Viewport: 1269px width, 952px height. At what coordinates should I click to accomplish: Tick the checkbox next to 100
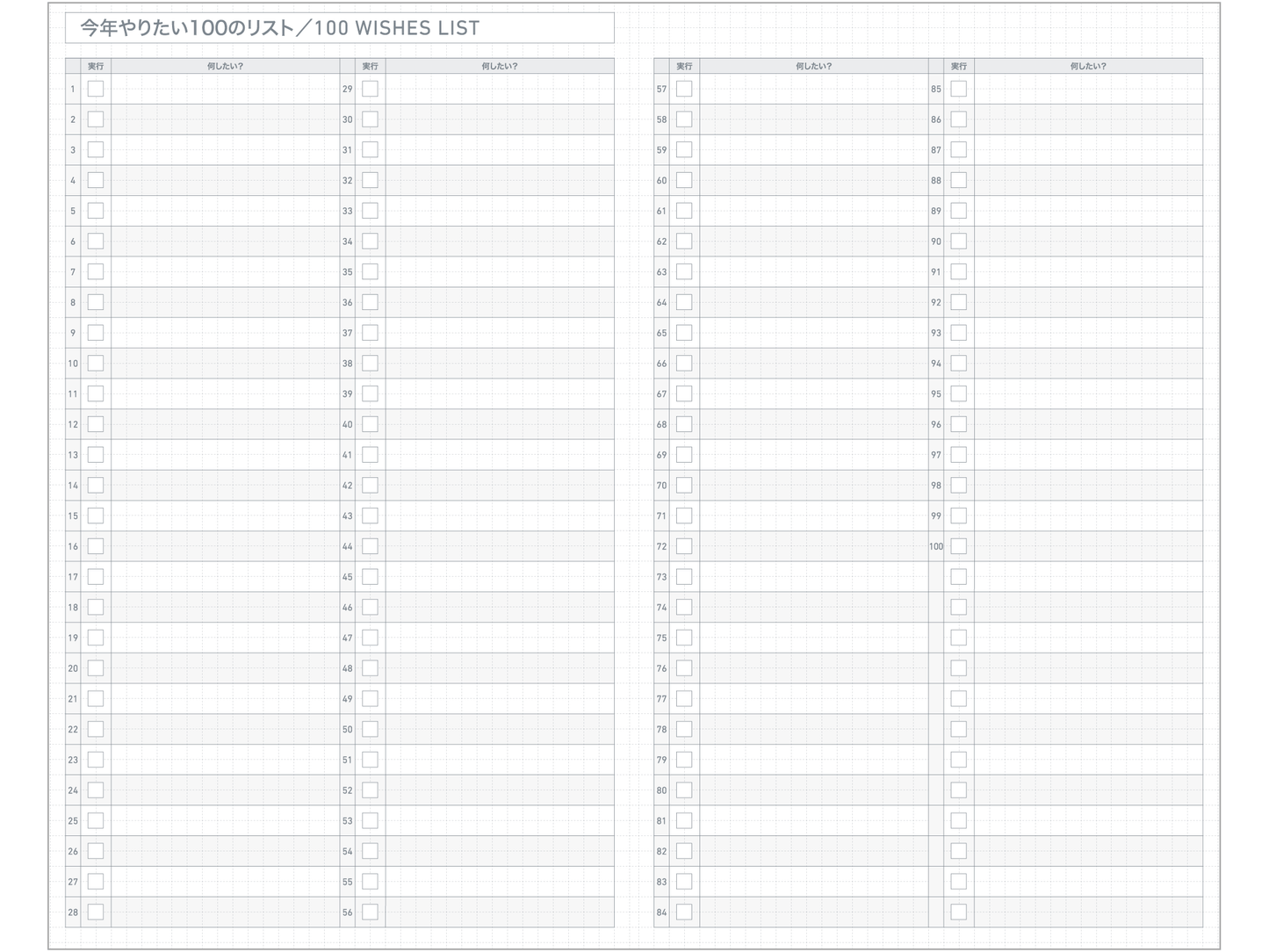tap(958, 546)
